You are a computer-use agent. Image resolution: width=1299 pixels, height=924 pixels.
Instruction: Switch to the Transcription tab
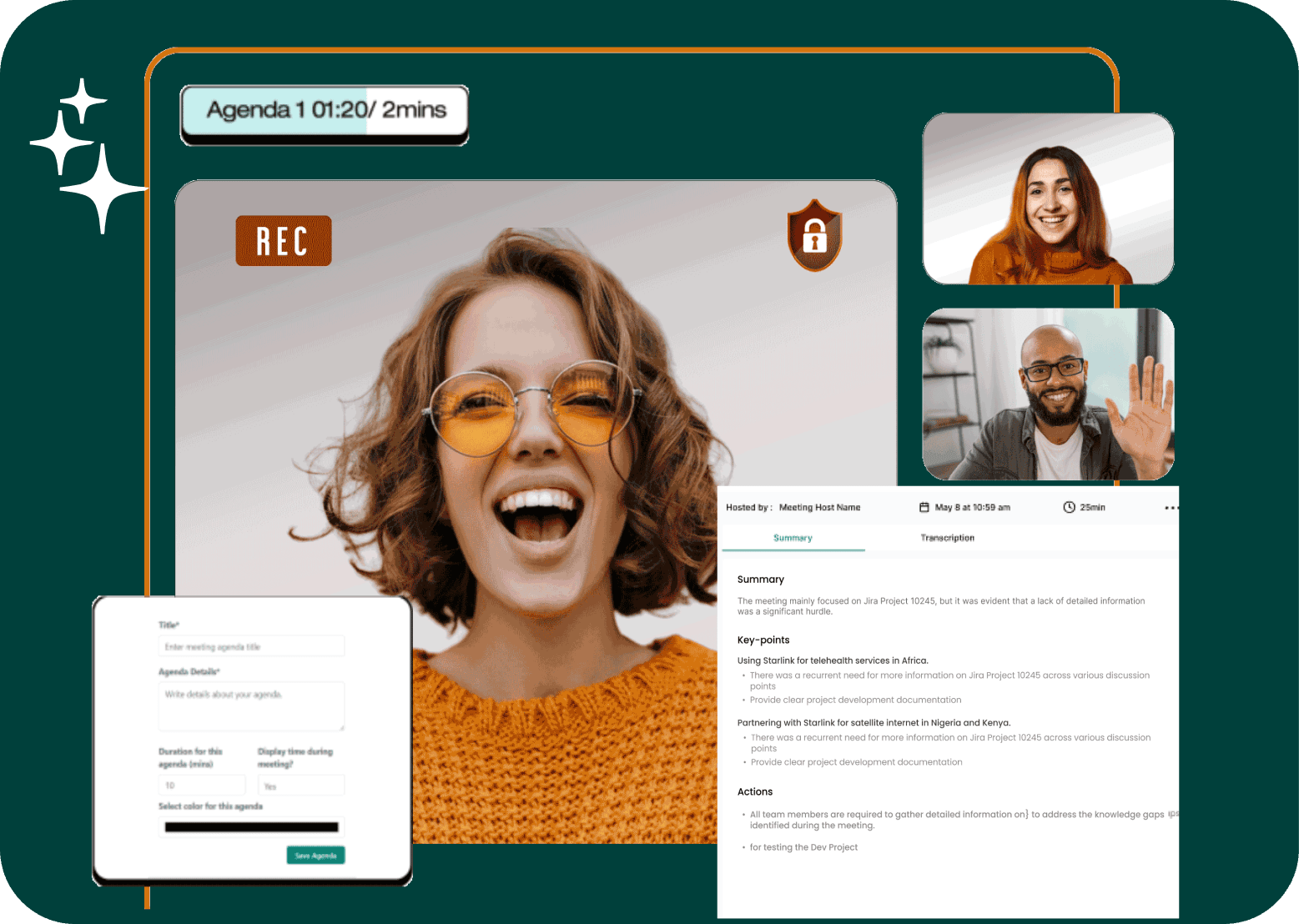click(947, 538)
